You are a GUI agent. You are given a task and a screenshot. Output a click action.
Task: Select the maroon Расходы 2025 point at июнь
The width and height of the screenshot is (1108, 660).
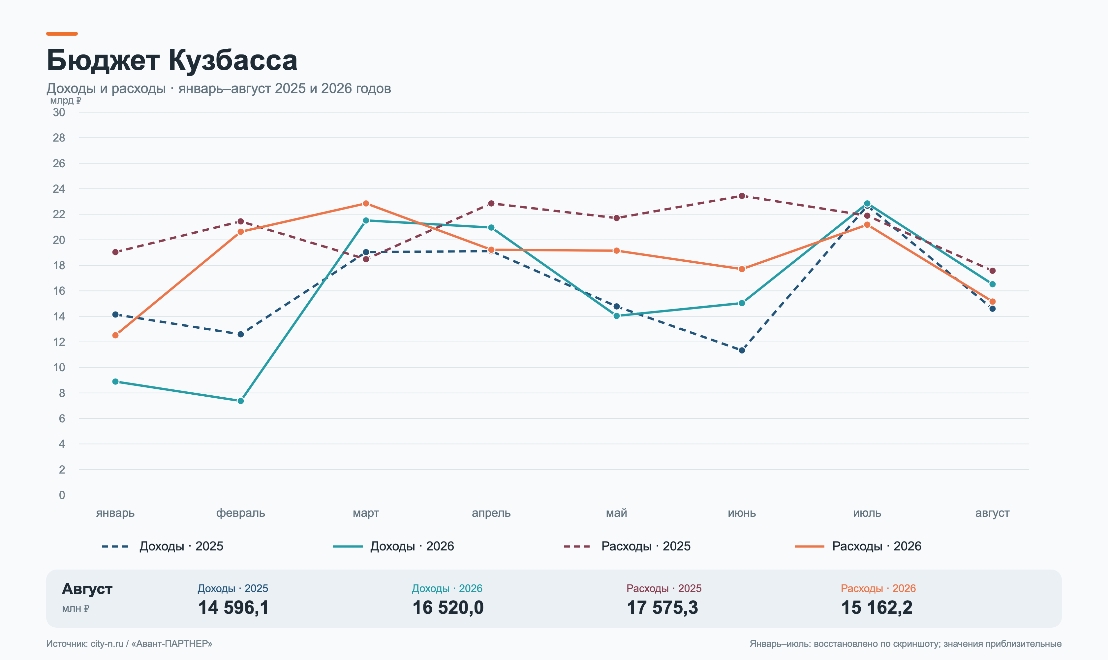tap(742, 196)
